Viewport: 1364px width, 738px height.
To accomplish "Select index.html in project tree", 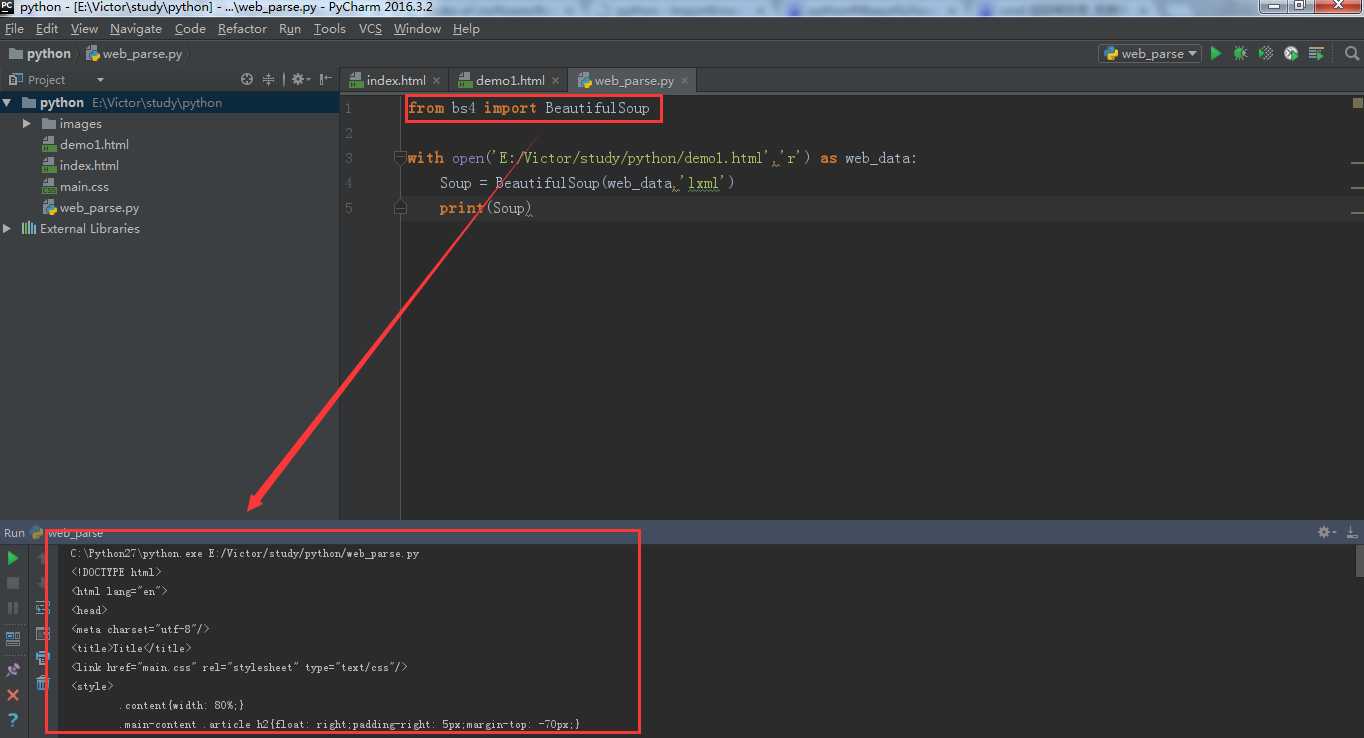I will [x=89, y=165].
